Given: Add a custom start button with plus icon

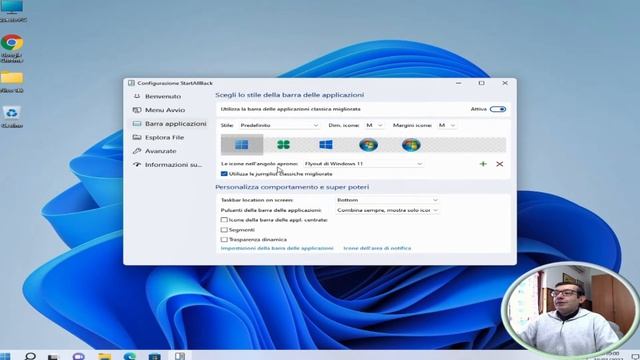Looking at the screenshot, I should [483, 164].
